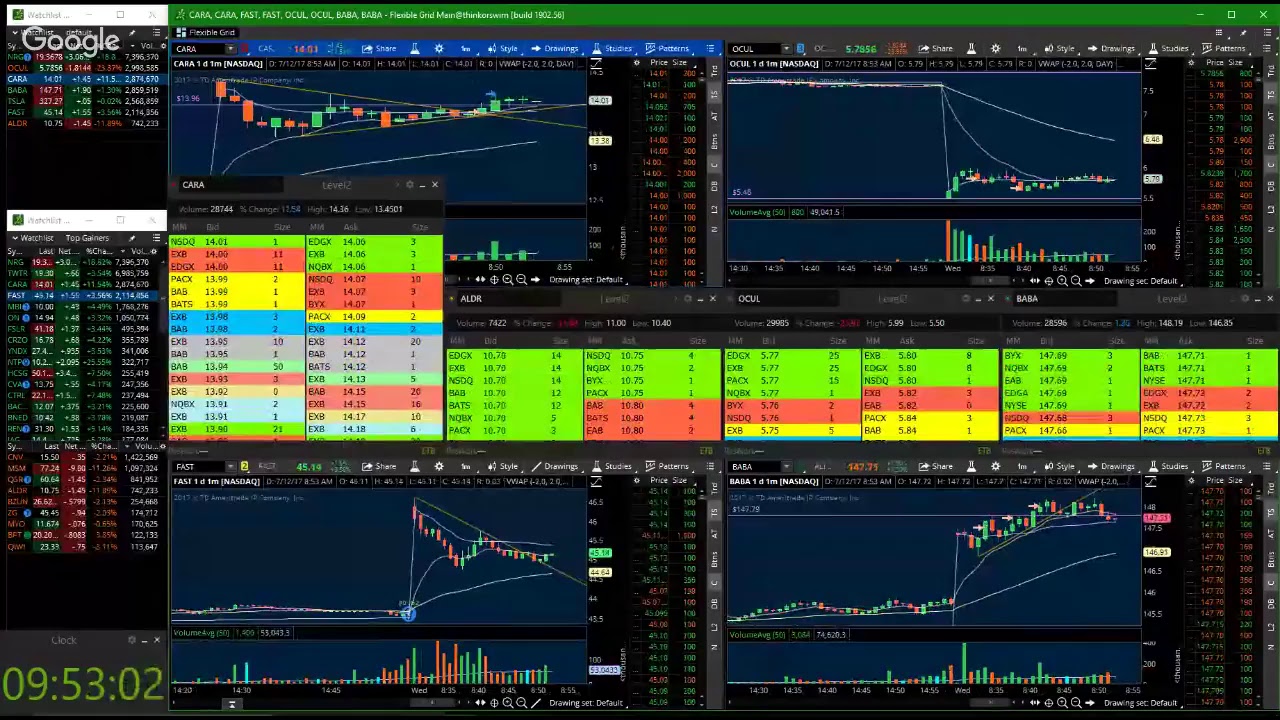The image size is (1280, 720).
Task: Open the list menu icon on OCUL chart toolbar
Action: coord(1267,48)
